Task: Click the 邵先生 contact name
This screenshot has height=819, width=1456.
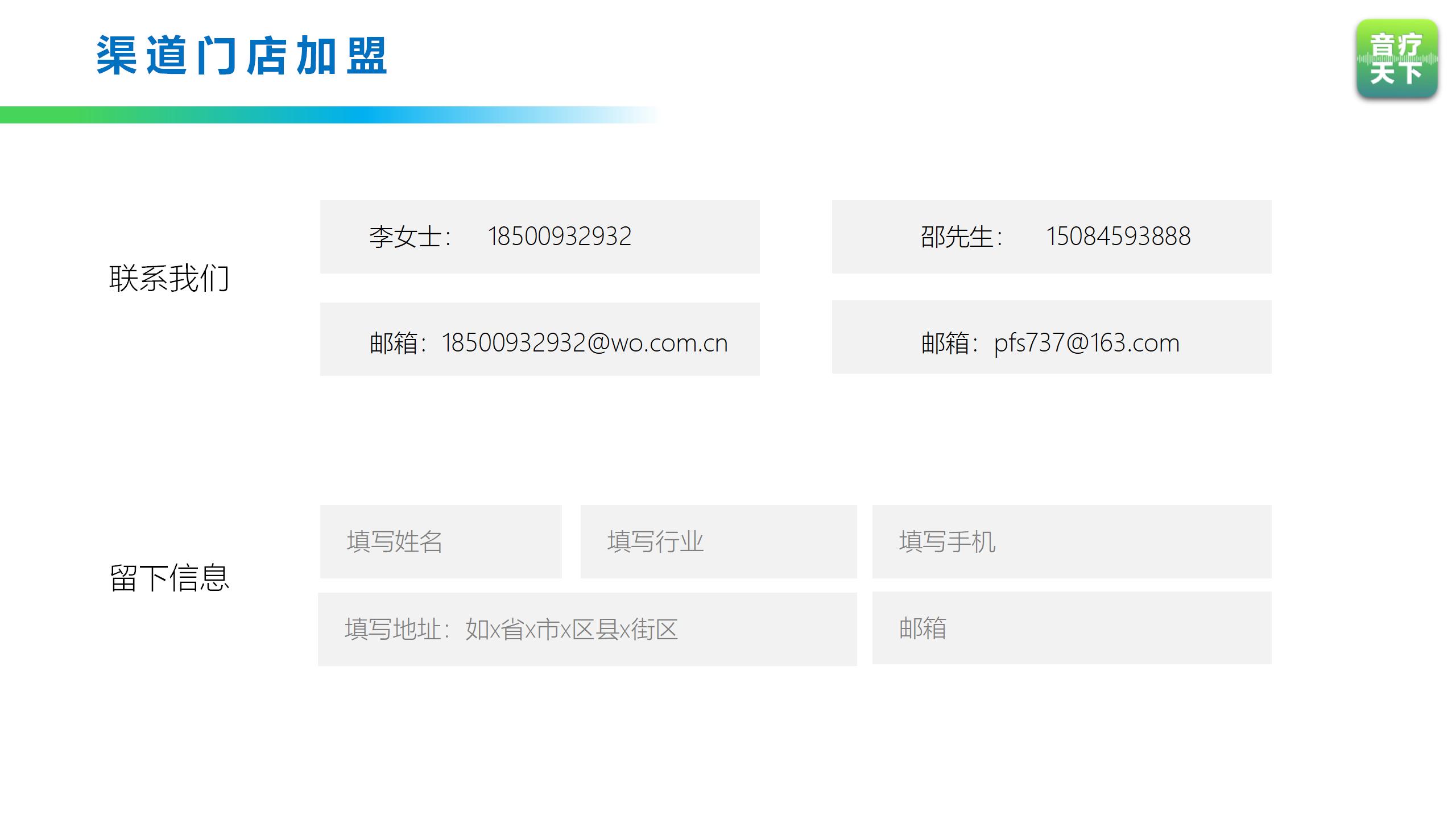Action: tap(957, 237)
